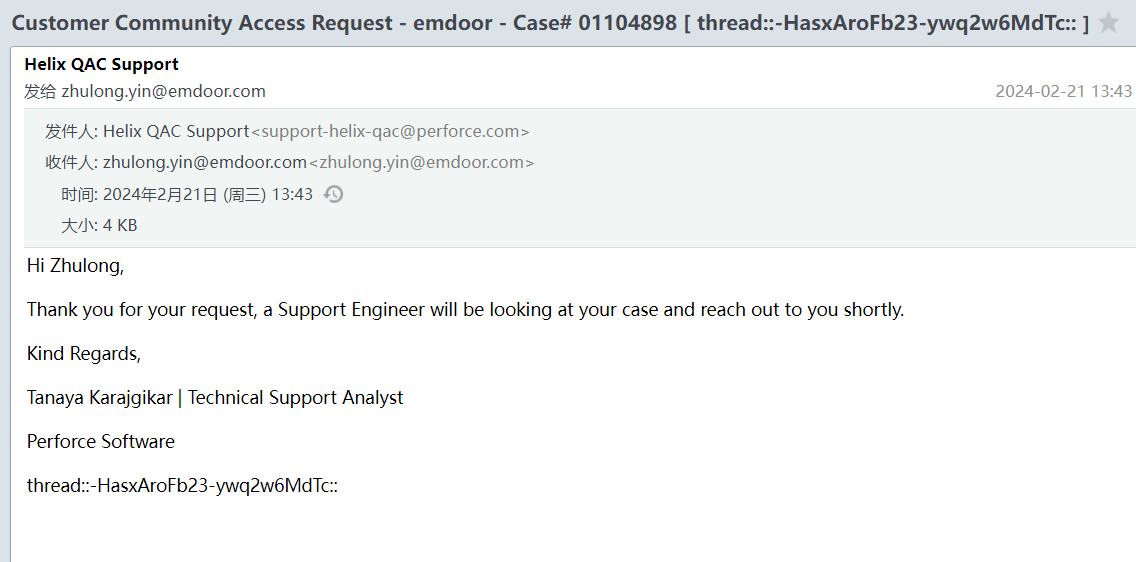Click the Tanaya Karajgikar signature line
Image resolution: width=1136 pixels, height=562 pixels.
[x=215, y=398]
